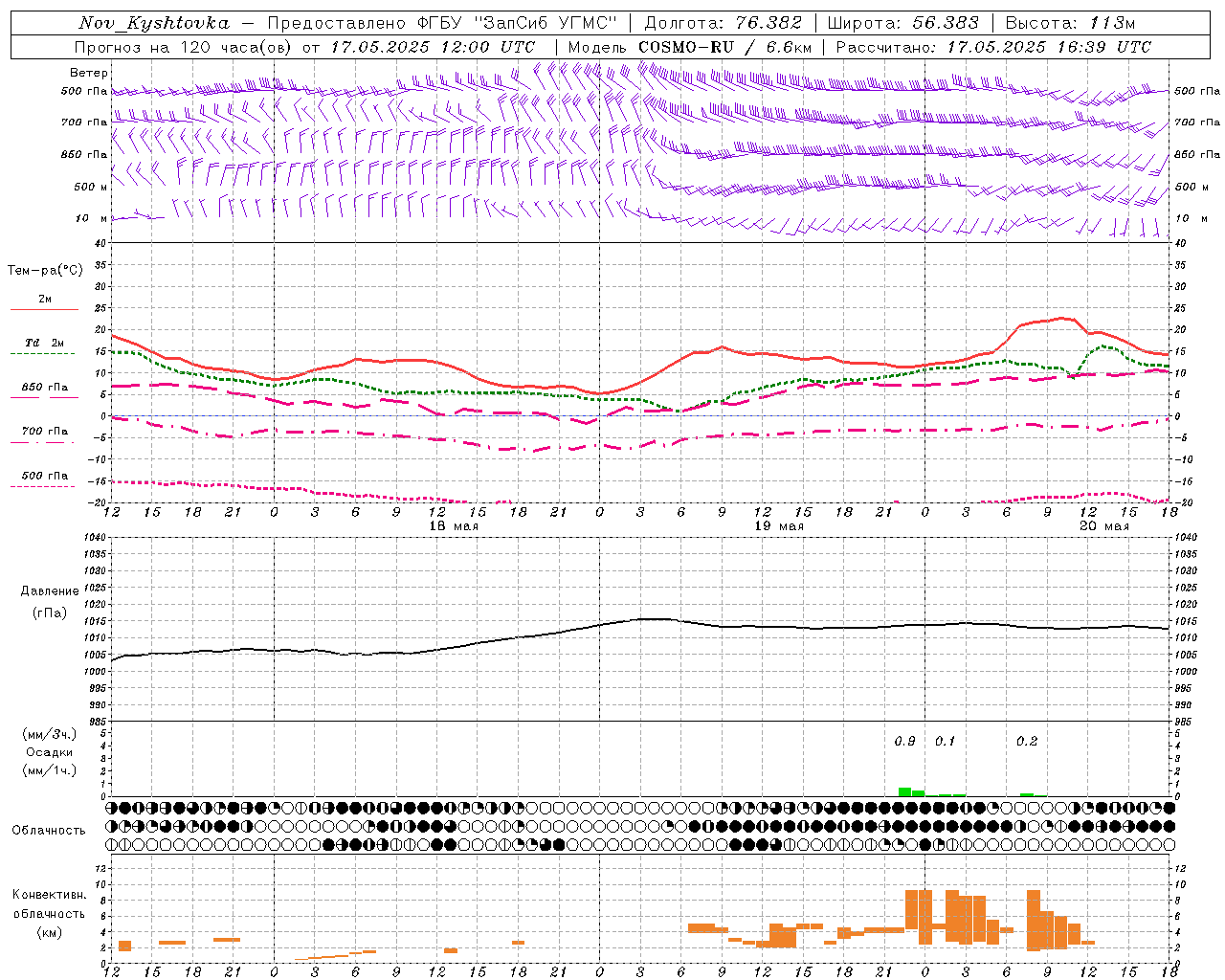Click the "Прогноз на 120 часа(ов)" forecast text

pos(183,47)
